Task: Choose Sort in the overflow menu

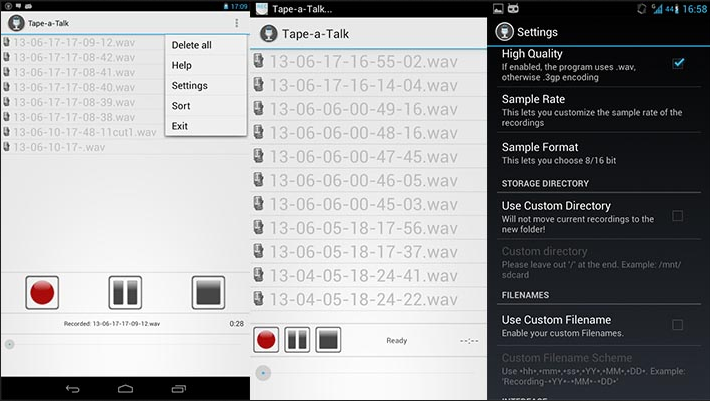Action: pyautogui.click(x=206, y=106)
